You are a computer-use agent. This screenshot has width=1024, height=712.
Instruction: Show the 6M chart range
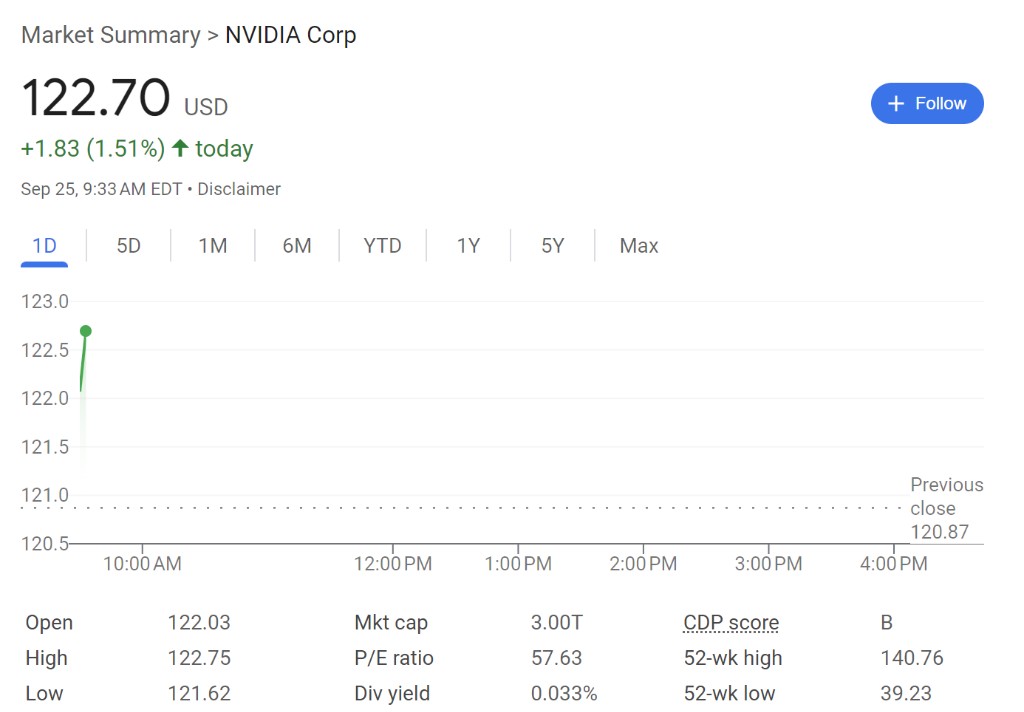click(297, 246)
